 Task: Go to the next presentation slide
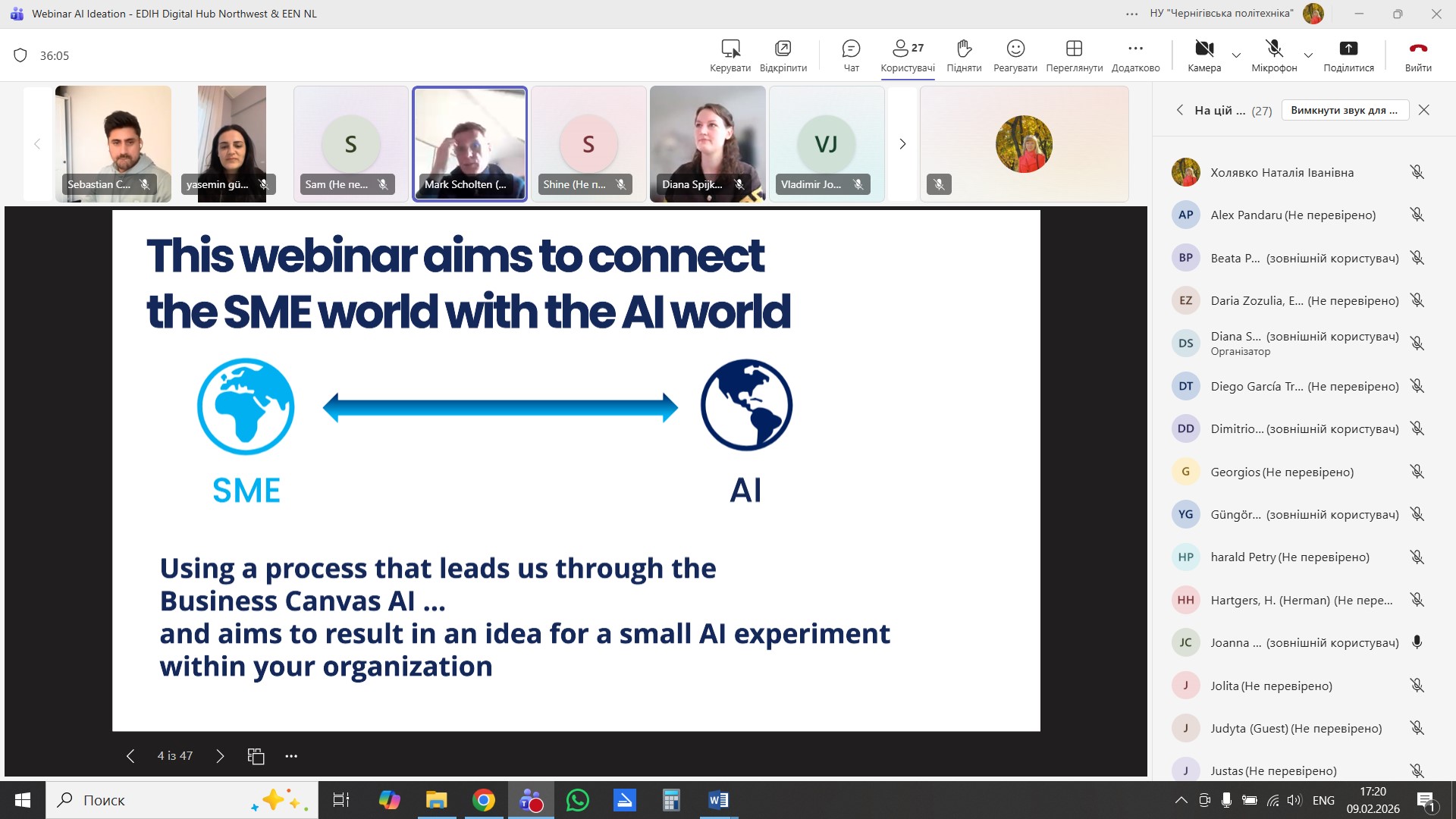coord(220,756)
